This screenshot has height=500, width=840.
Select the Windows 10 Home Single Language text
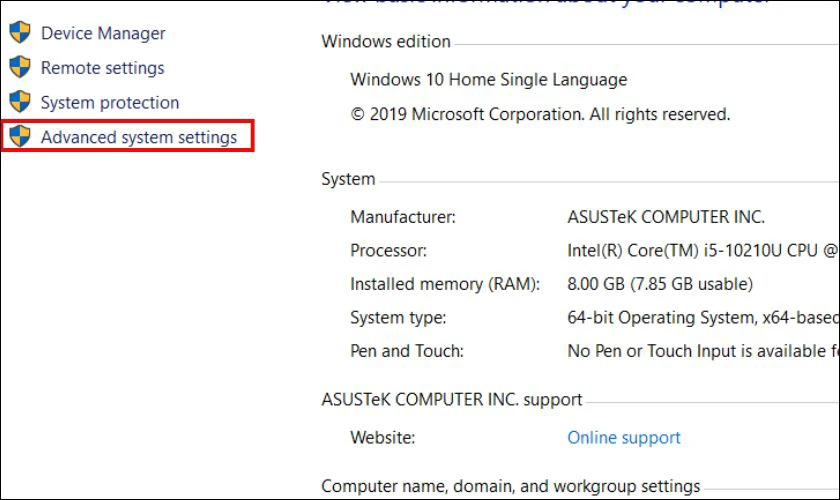tap(489, 80)
